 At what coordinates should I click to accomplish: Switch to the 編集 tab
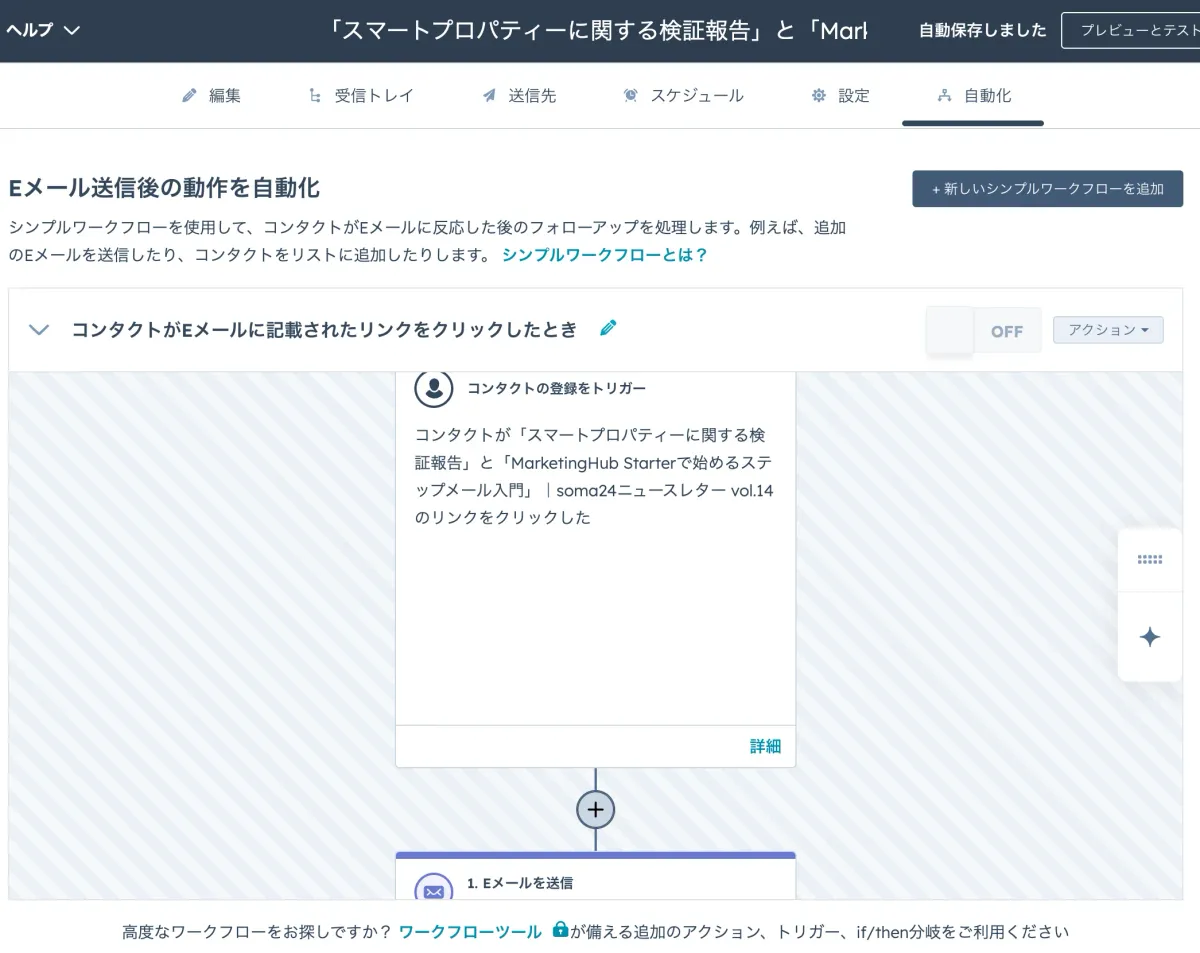pyautogui.click(x=212, y=95)
